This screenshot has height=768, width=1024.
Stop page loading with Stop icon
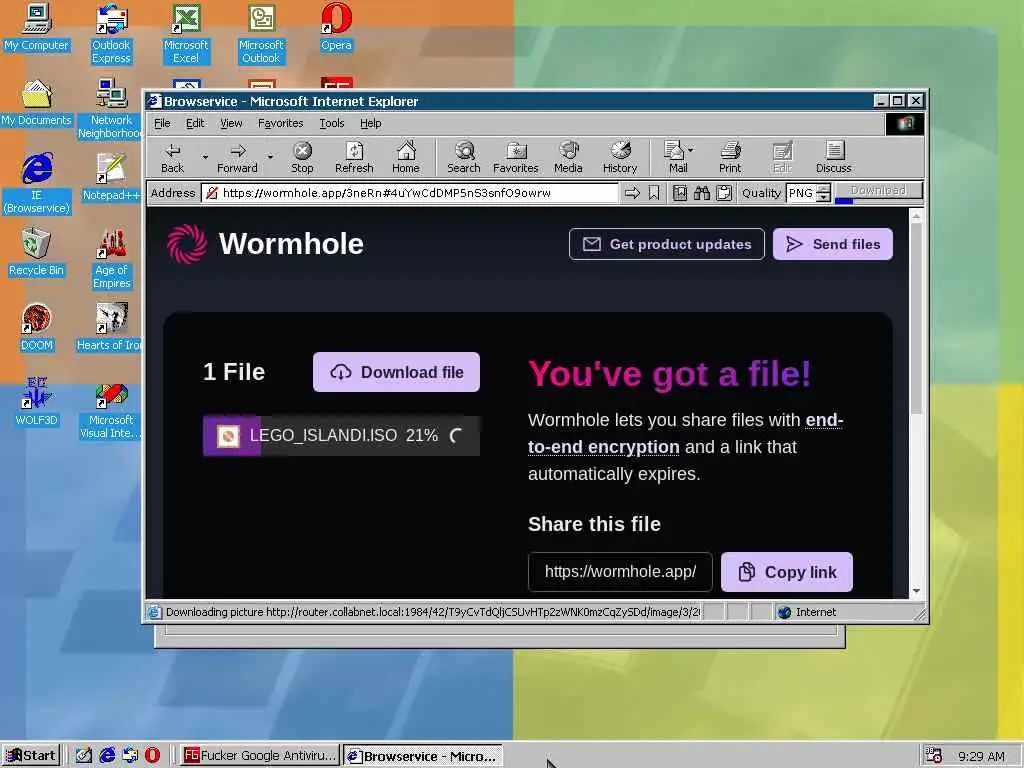[x=302, y=158]
